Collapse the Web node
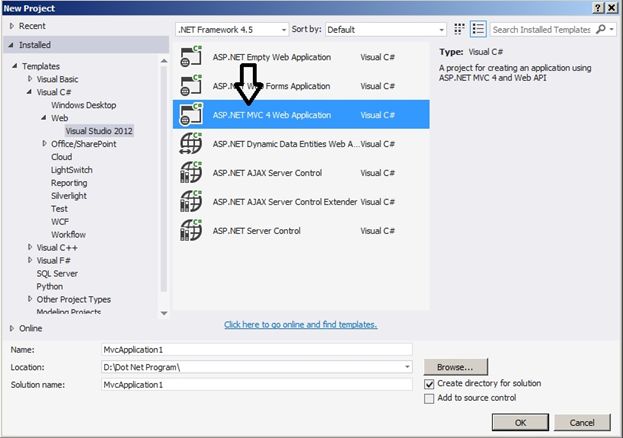The width and height of the screenshot is (623, 438). pyautogui.click(x=44, y=118)
